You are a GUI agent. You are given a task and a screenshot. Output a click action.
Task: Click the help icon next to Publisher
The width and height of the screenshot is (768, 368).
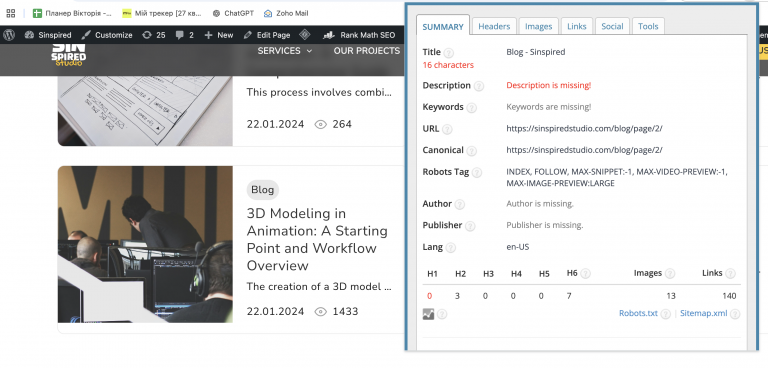470,226
